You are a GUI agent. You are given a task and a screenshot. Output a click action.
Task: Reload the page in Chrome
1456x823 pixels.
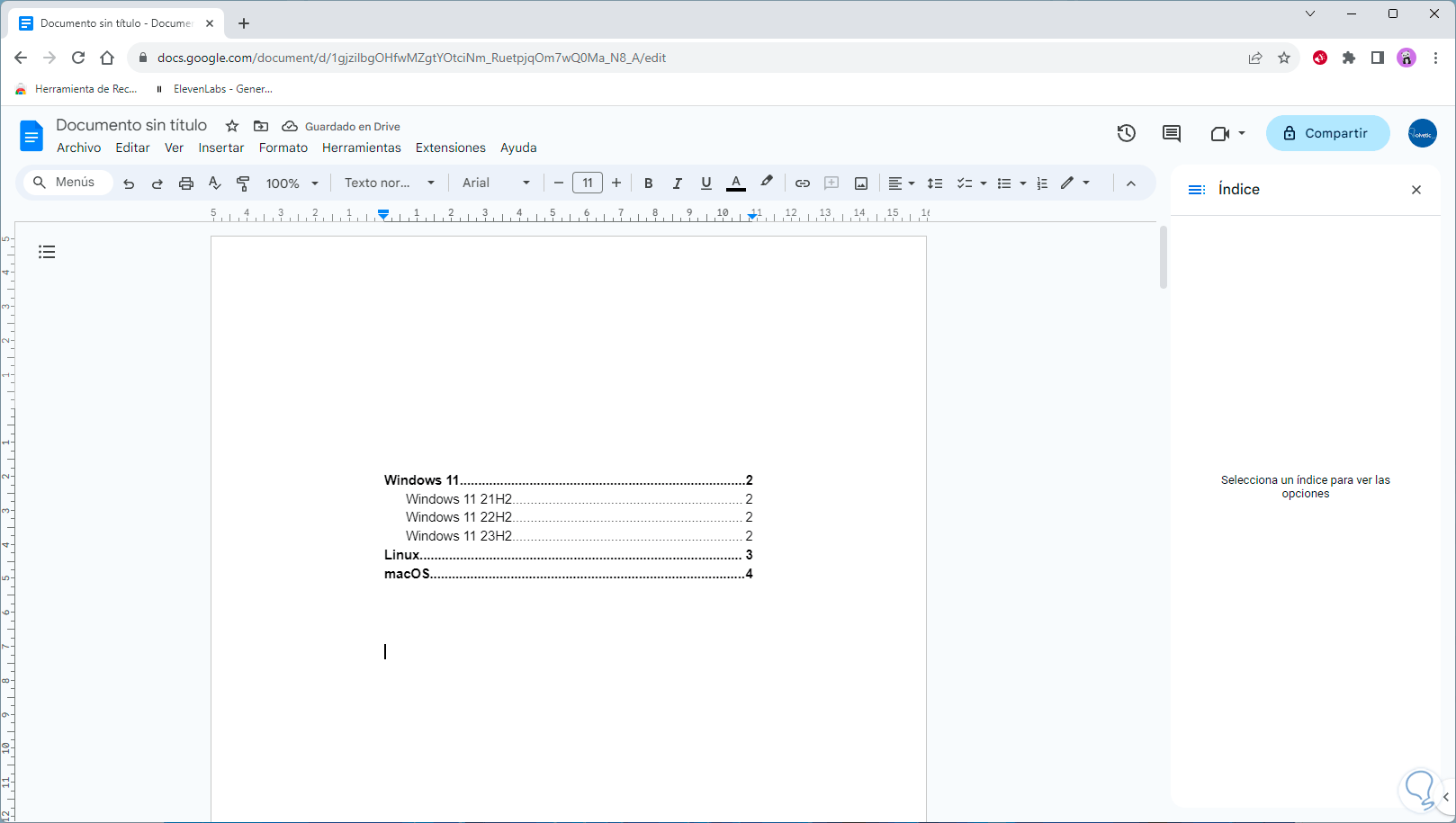[78, 58]
